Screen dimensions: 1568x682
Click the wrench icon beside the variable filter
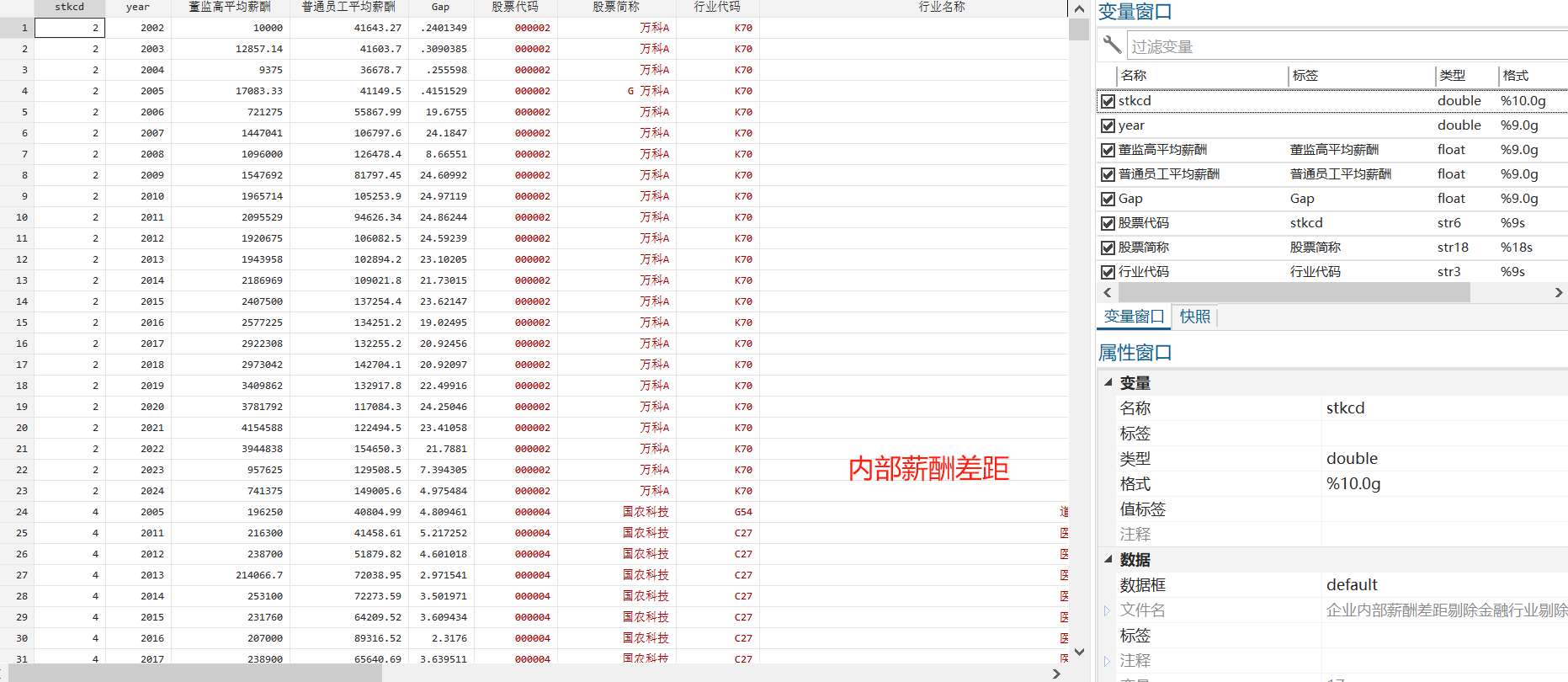click(1112, 44)
